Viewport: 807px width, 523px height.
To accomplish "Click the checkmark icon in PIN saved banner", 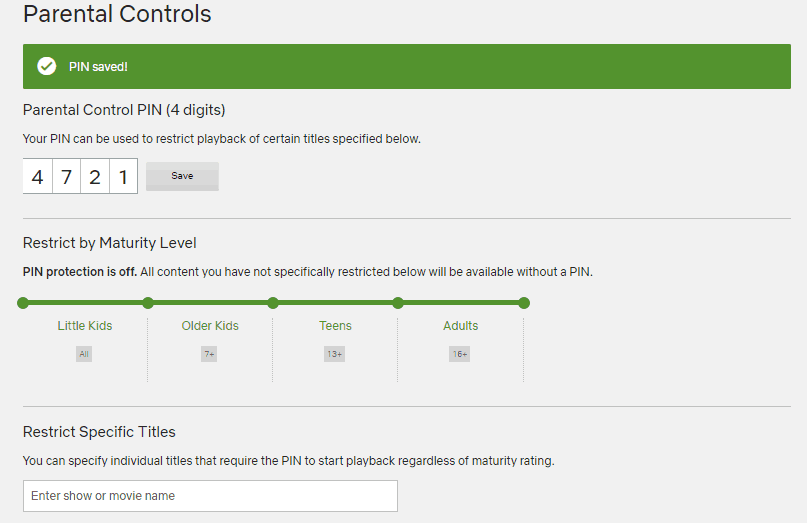I will coord(46,67).
